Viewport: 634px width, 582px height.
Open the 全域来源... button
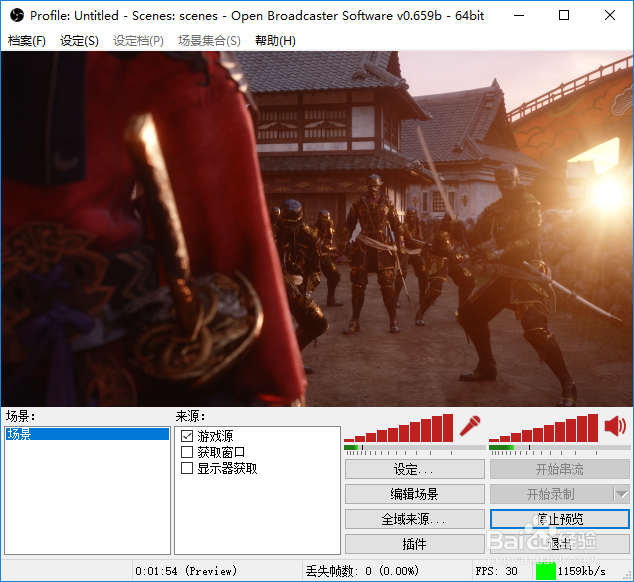[415, 519]
